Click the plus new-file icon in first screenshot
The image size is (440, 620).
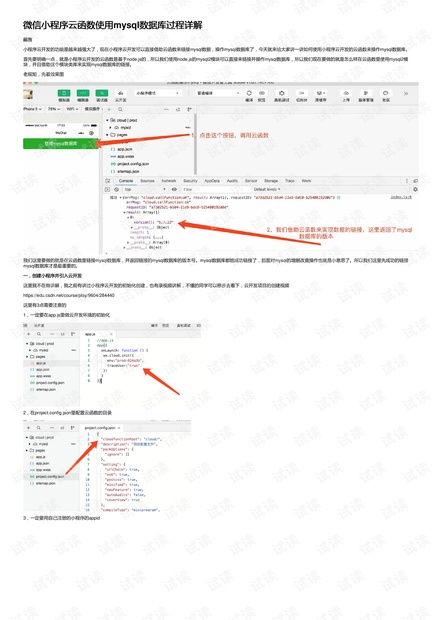[109, 110]
